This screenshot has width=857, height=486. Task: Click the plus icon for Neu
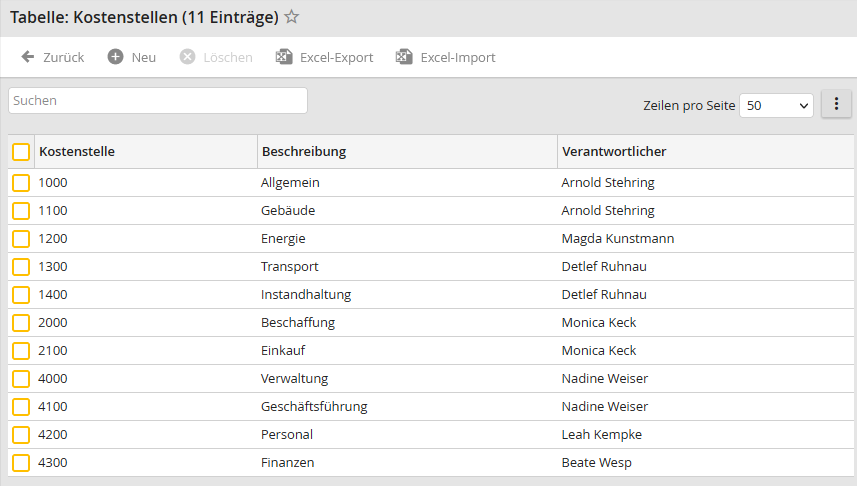(116, 57)
